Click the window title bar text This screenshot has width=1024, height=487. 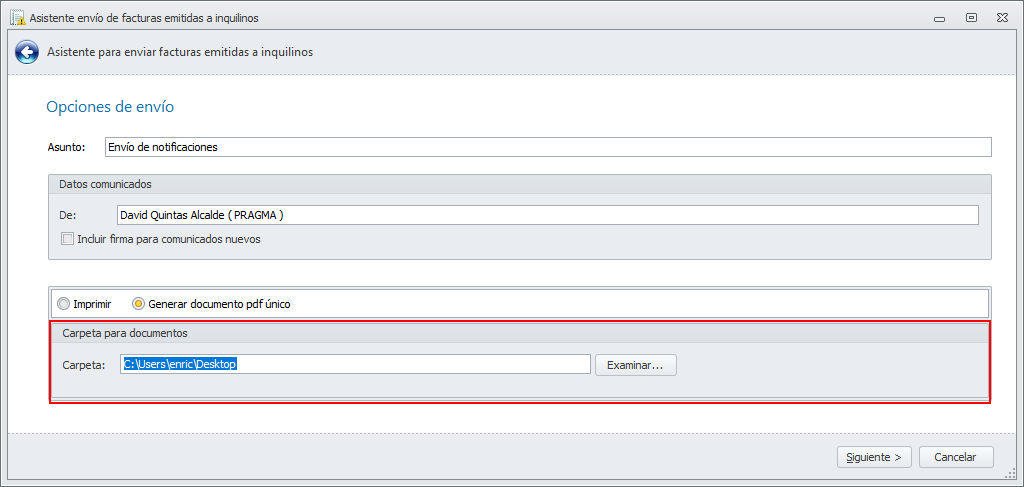click(140, 18)
